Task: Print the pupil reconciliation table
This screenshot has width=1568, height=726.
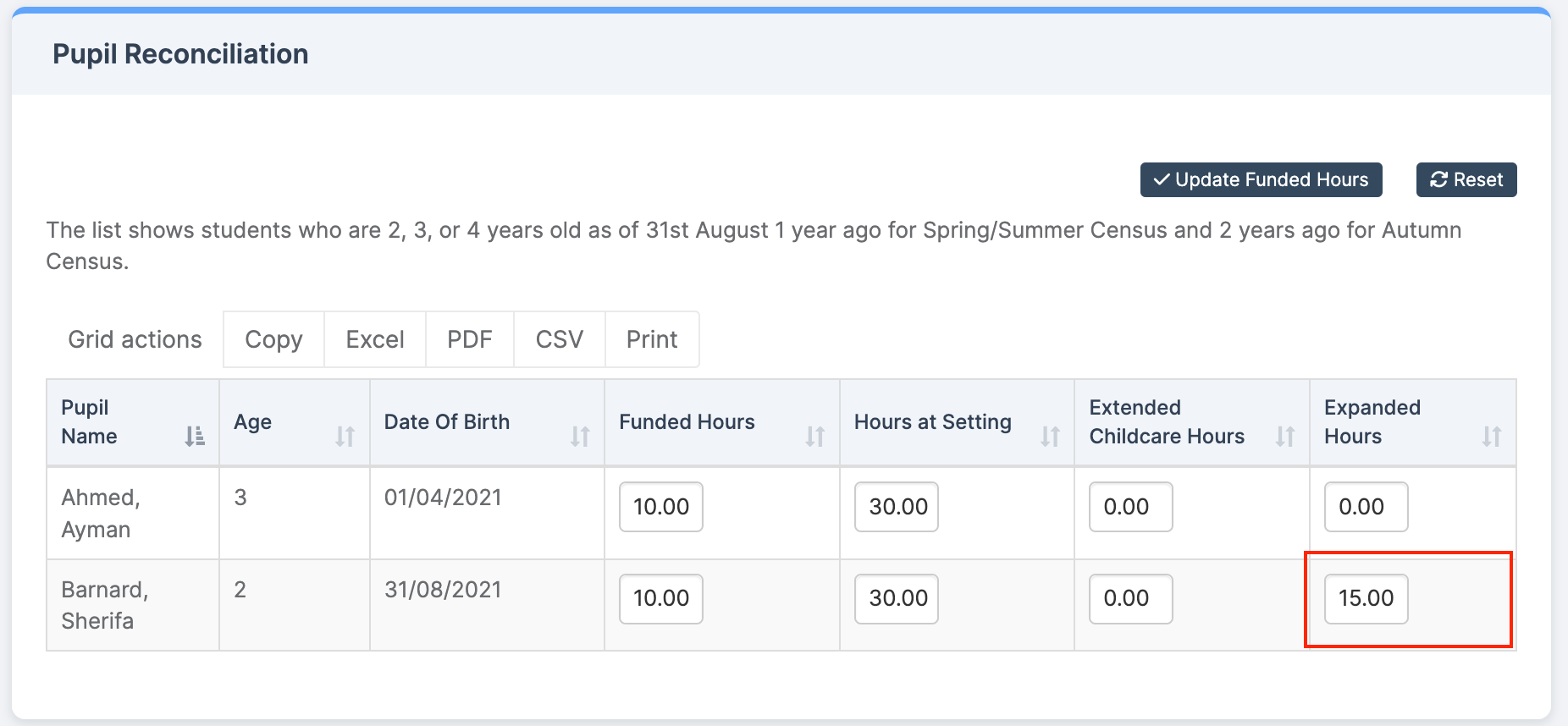Action: [652, 339]
